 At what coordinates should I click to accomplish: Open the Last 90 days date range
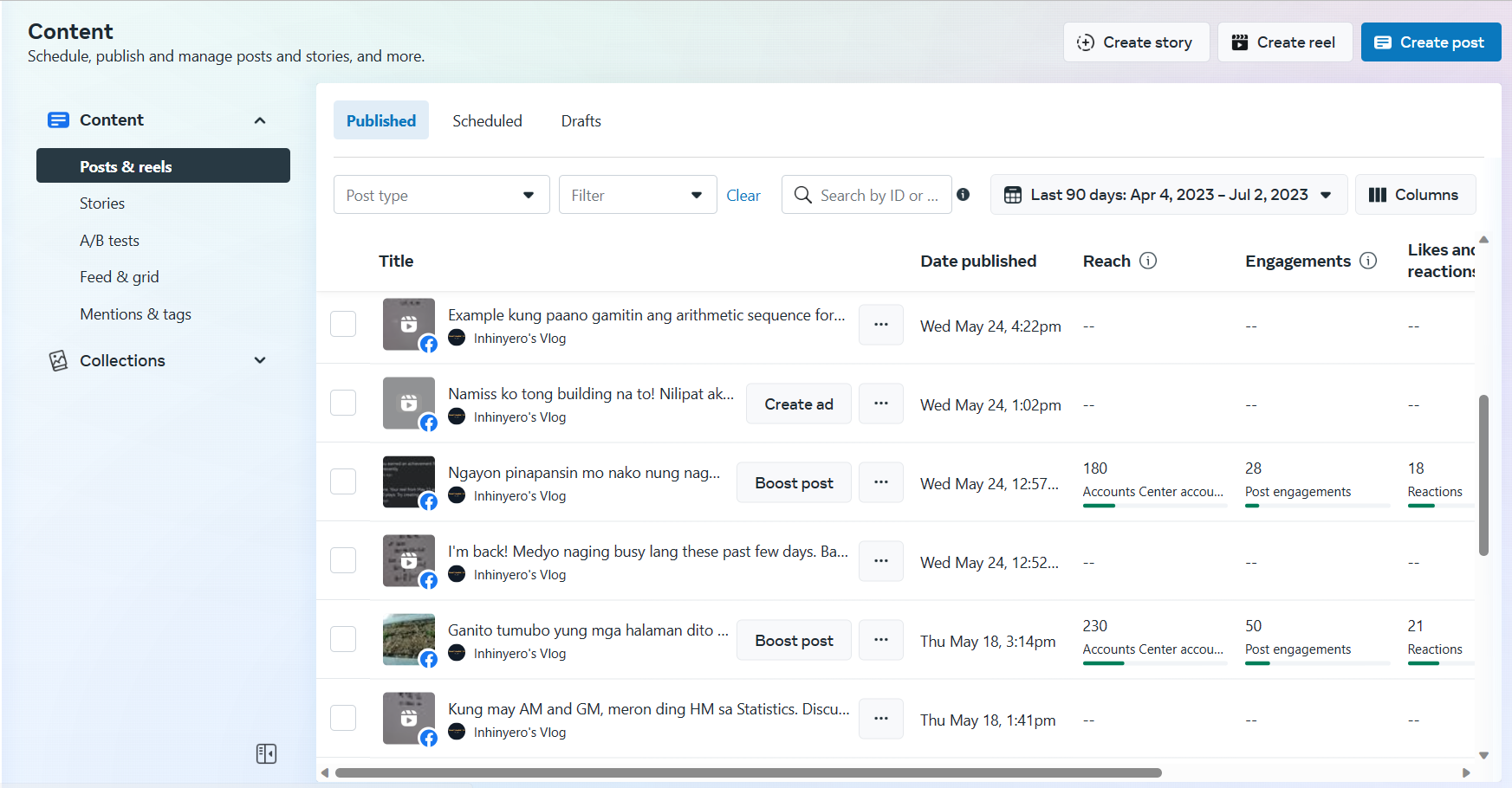point(1168,195)
